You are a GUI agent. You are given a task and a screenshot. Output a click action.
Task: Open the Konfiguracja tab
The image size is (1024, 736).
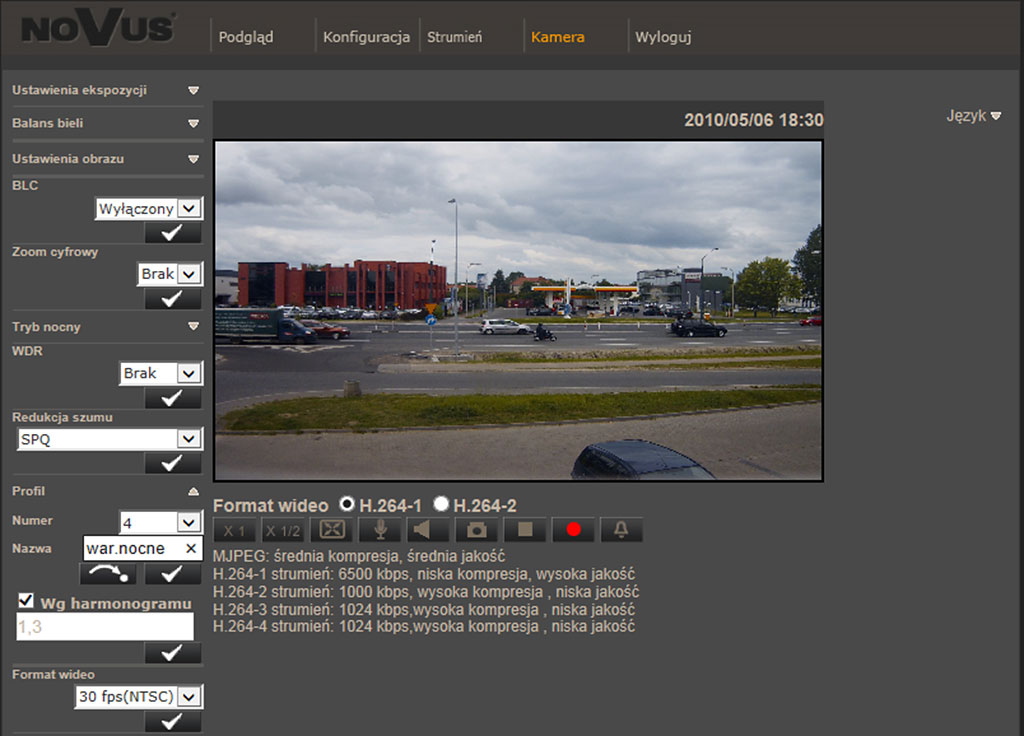pos(366,37)
